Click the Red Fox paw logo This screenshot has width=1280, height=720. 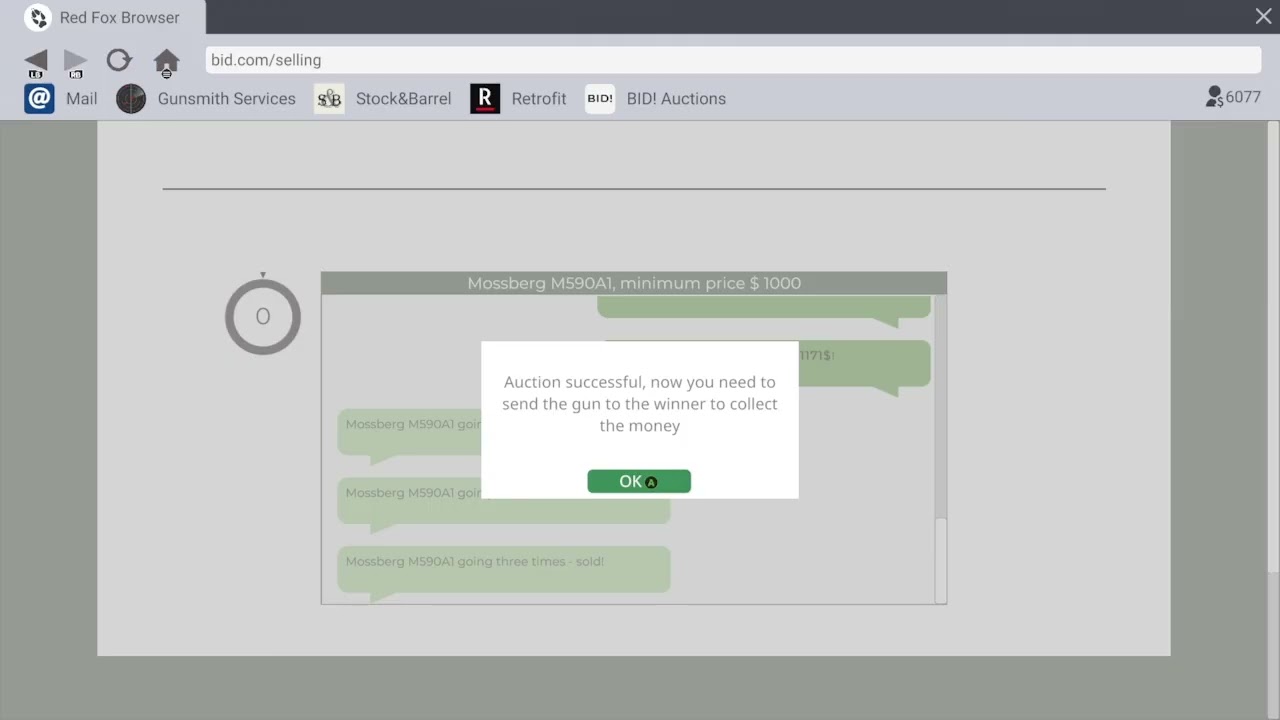click(38, 17)
